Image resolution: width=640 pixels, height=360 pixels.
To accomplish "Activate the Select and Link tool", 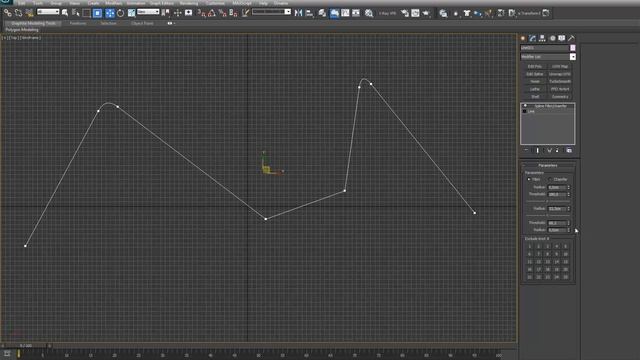I will [x=7, y=13].
